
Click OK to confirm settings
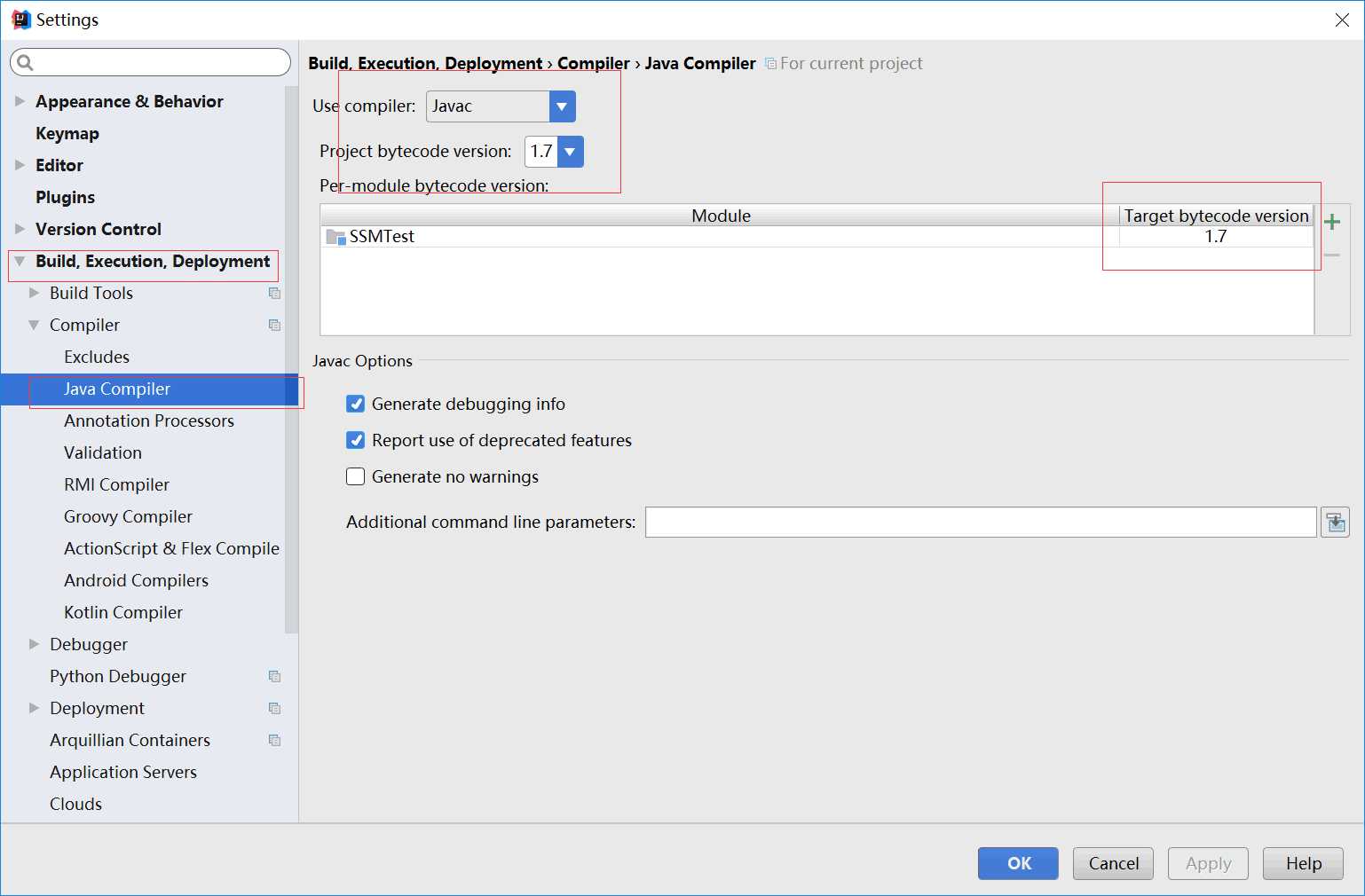click(x=1018, y=863)
